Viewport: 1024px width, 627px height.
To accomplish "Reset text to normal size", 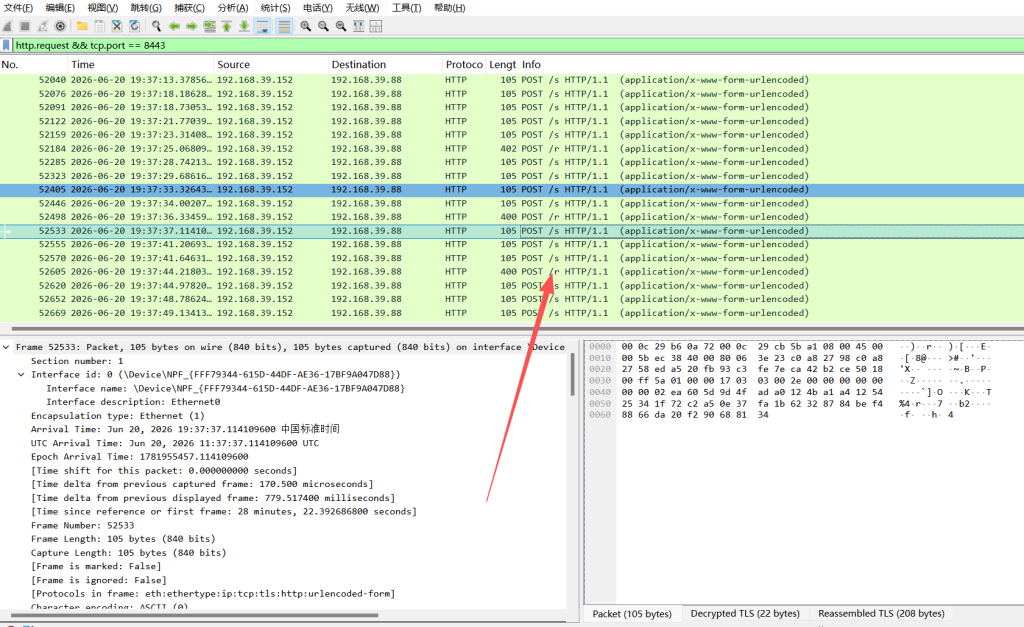I will tap(341, 26).
